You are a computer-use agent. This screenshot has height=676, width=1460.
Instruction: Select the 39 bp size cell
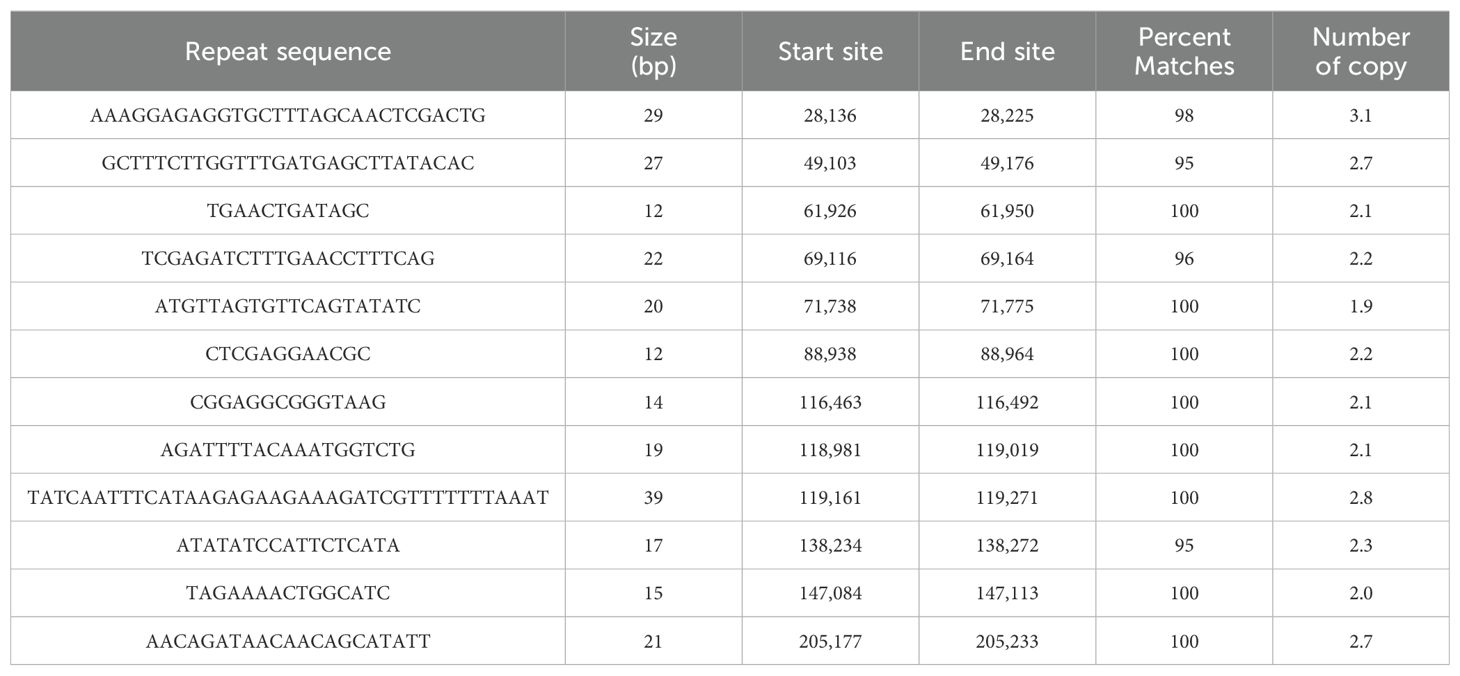pyautogui.click(x=653, y=498)
